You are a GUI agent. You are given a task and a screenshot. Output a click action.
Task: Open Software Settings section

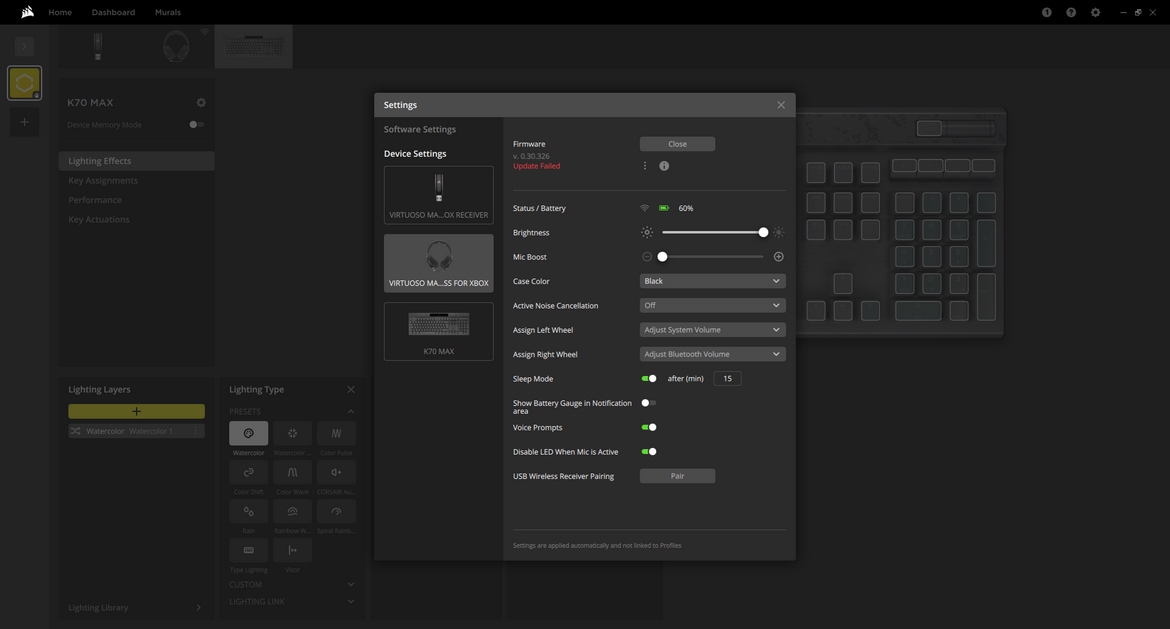[419, 129]
